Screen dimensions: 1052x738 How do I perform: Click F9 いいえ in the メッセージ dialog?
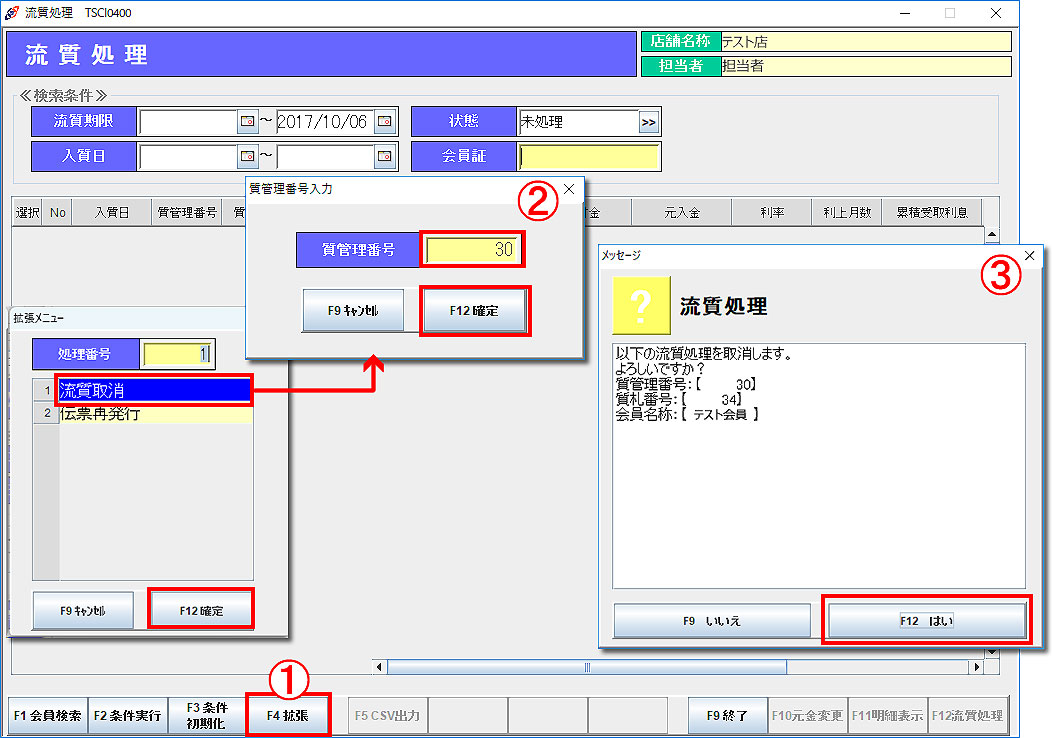pyautogui.click(x=712, y=621)
